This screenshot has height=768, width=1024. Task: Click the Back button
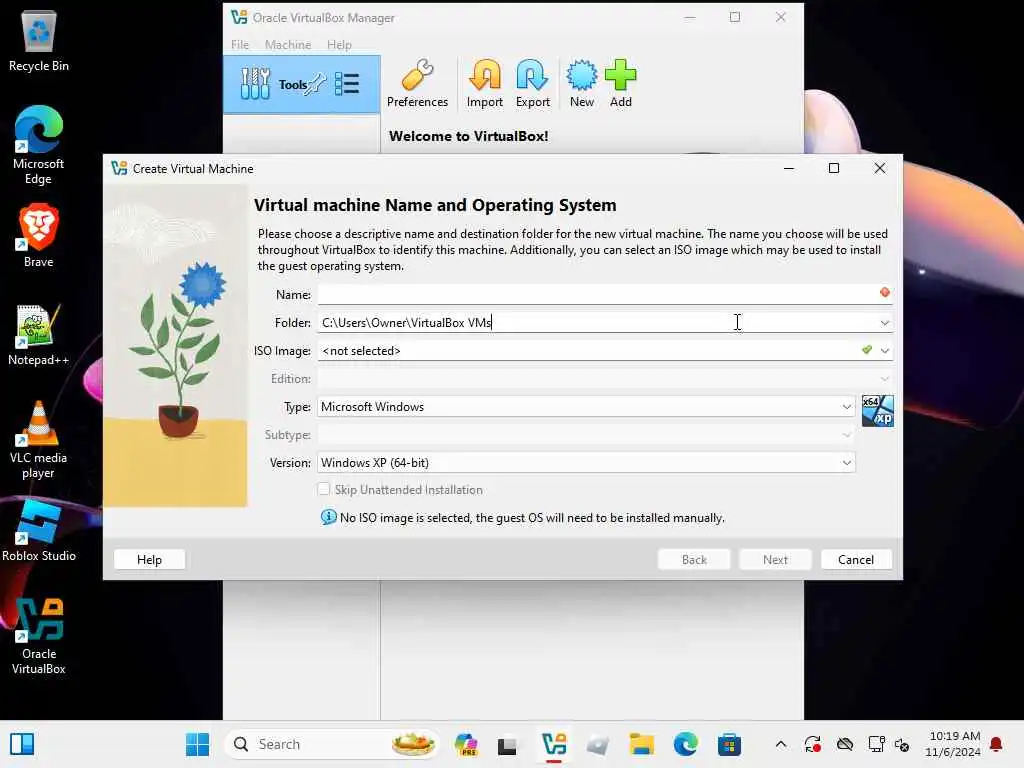coord(694,560)
